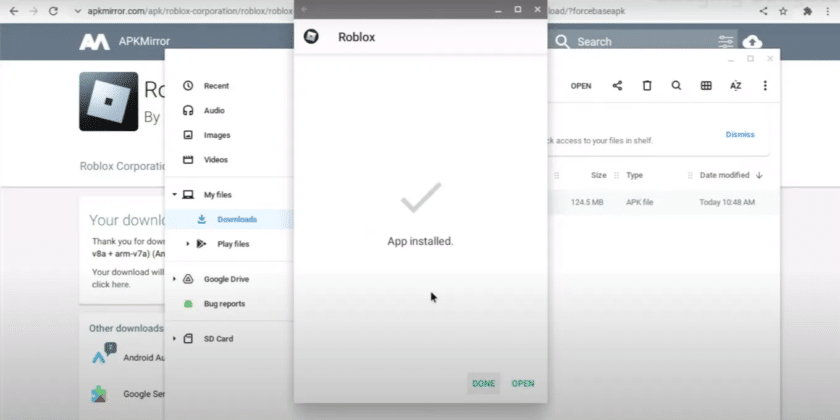
Task: Click the Videos clapperboard icon
Action: tap(188, 160)
